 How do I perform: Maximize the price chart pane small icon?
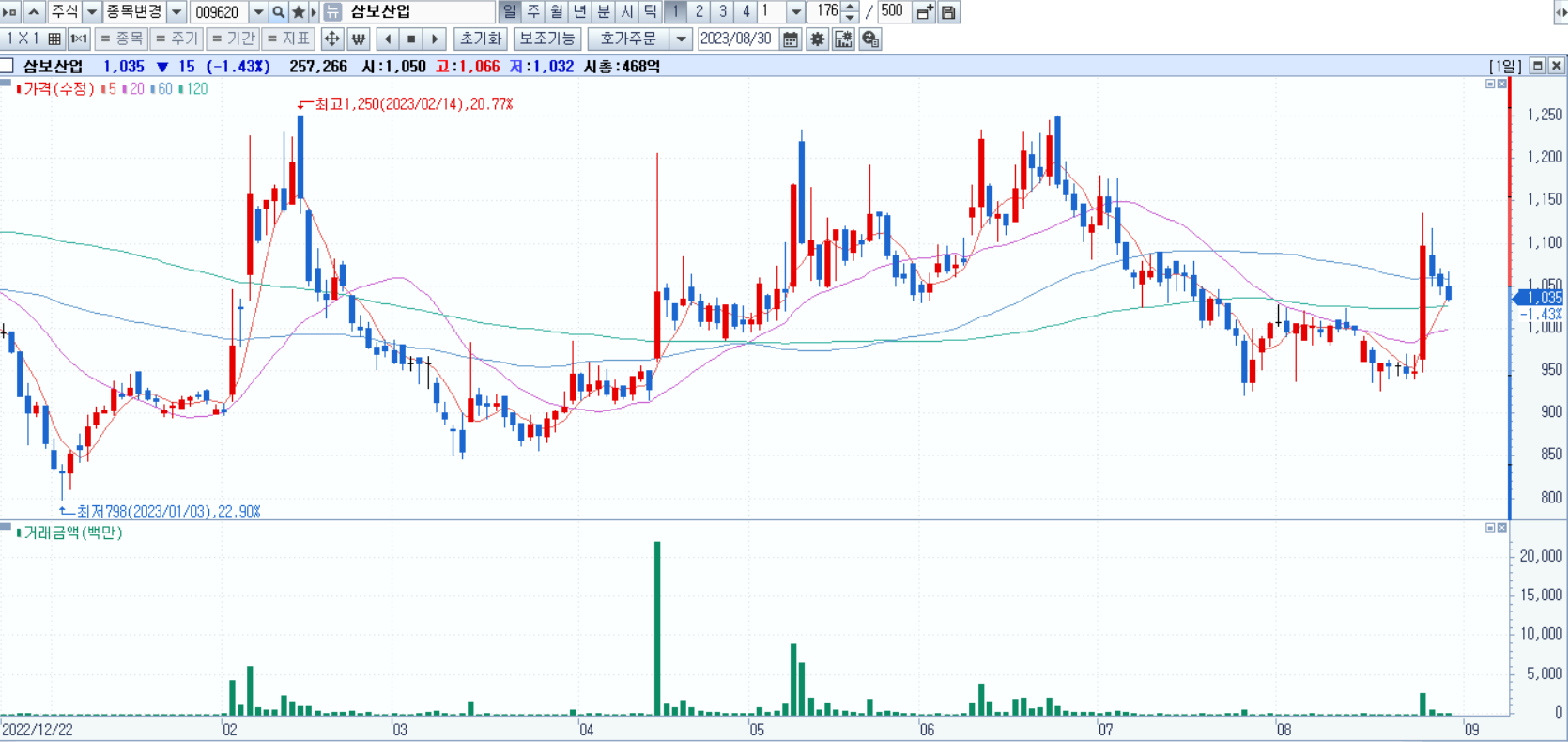tap(1490, 84)
